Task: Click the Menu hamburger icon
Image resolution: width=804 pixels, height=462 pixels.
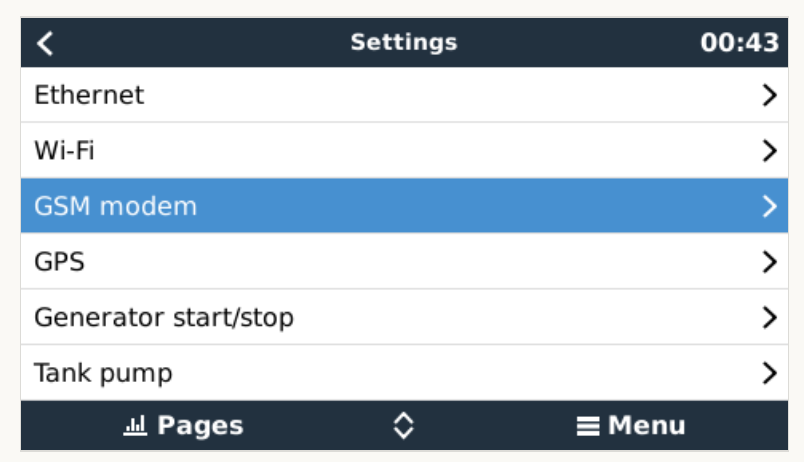Action: point(588,426)
